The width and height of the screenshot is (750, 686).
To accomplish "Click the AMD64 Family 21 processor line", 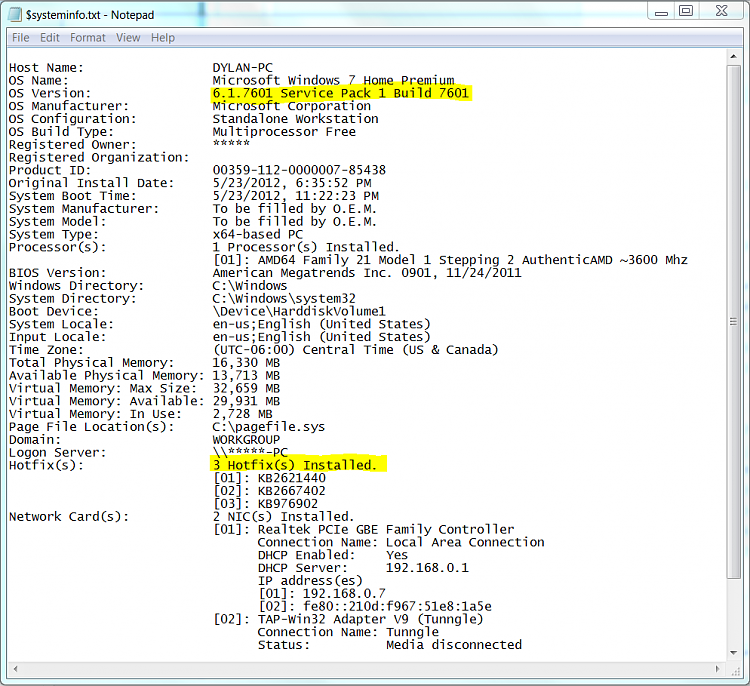I will [451, 260].
